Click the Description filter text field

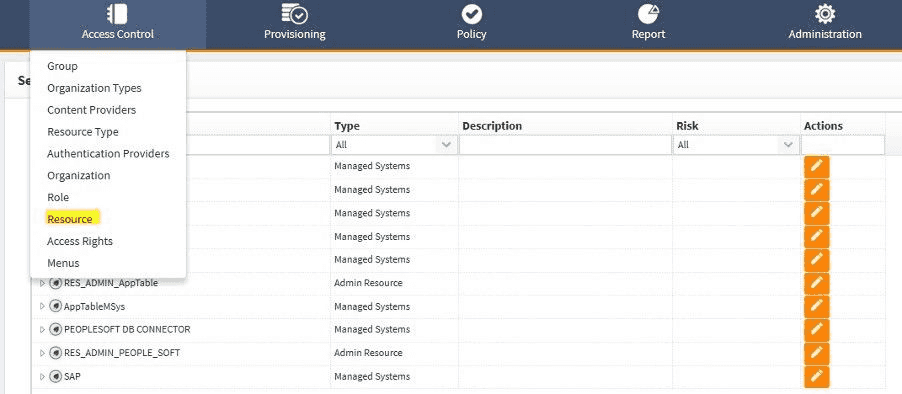[565, 145]
